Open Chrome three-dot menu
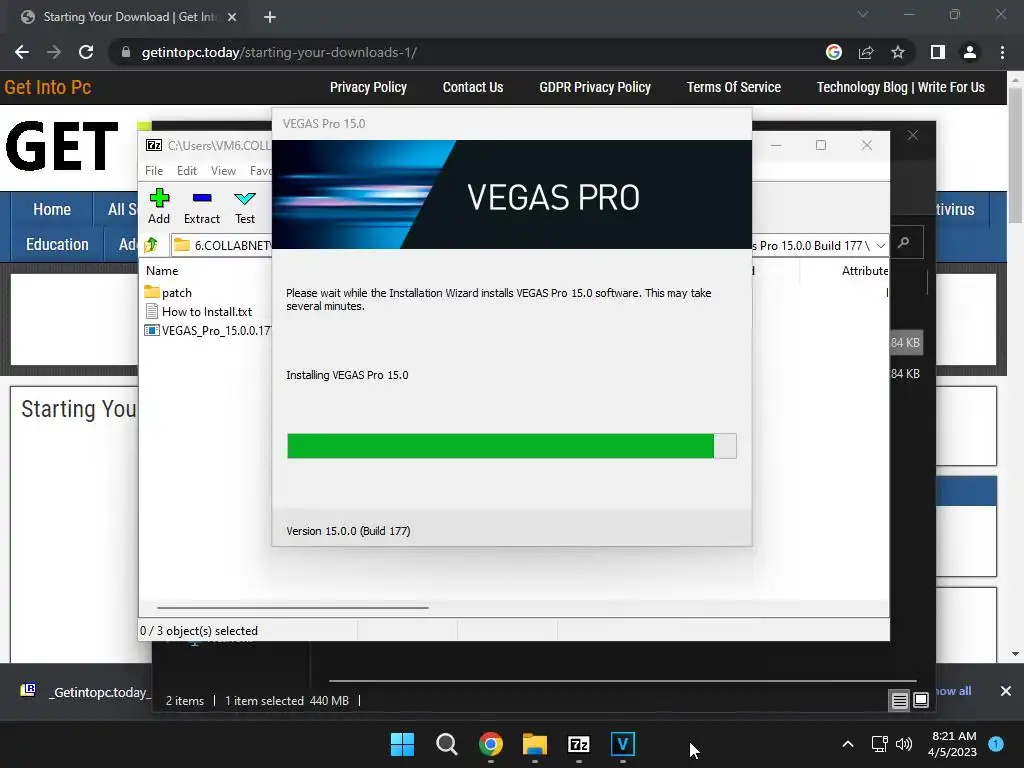 click(x=1002, y=52)
